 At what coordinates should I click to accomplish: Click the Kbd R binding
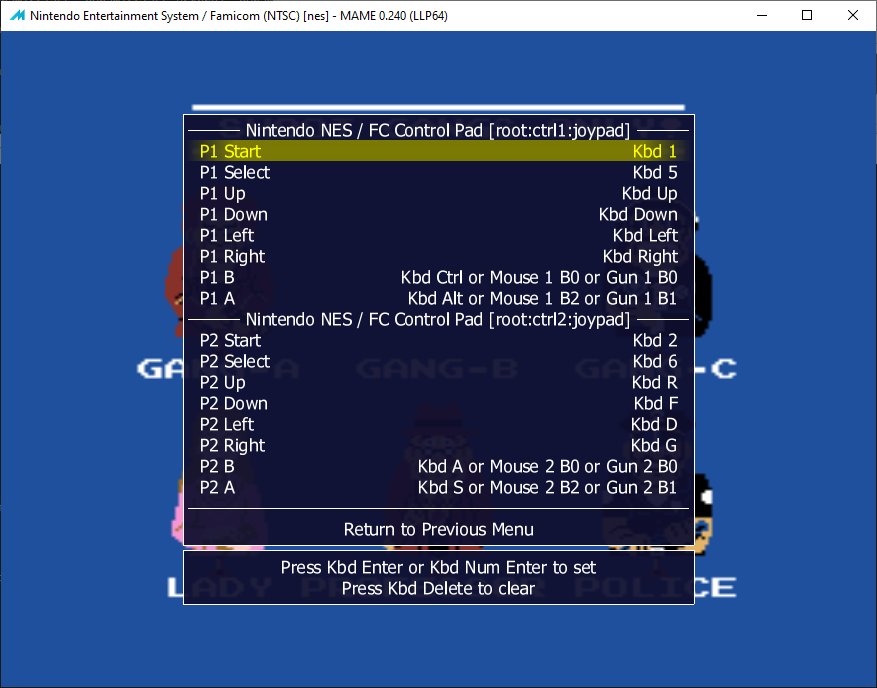click(x=654, y=383)
